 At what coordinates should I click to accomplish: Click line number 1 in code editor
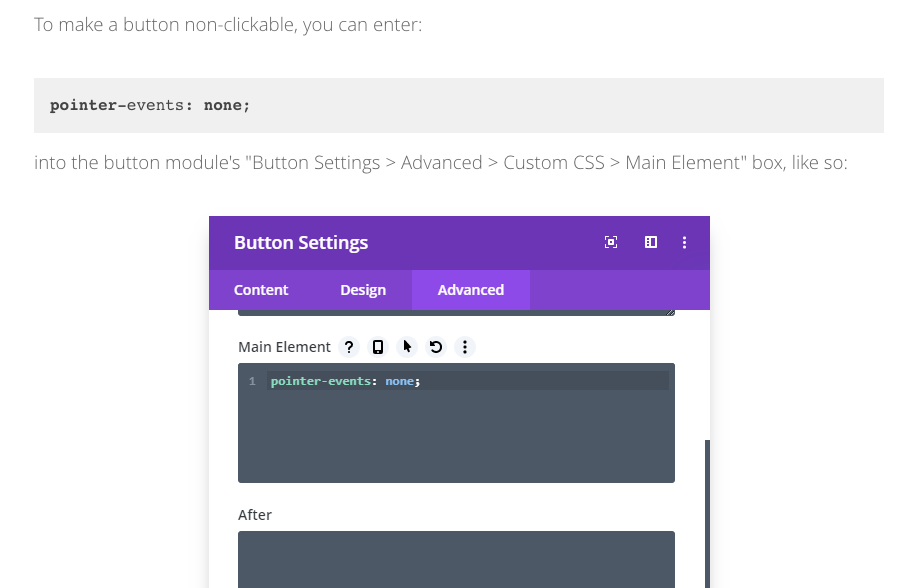click(x=252, y=381)
